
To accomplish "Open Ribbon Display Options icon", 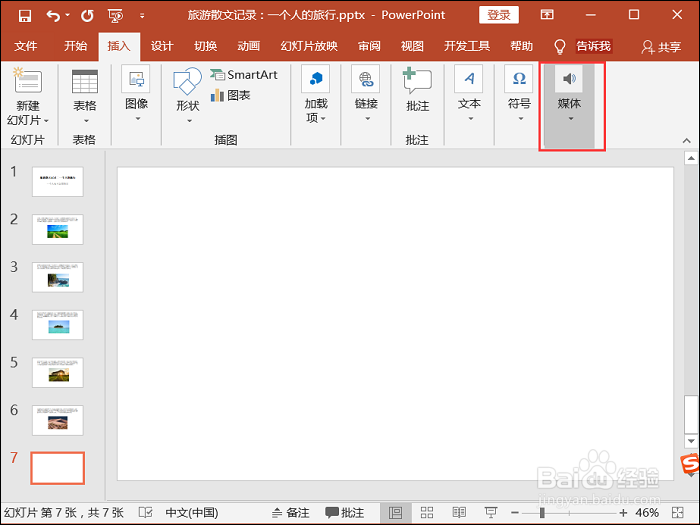I will click(547, 15).
